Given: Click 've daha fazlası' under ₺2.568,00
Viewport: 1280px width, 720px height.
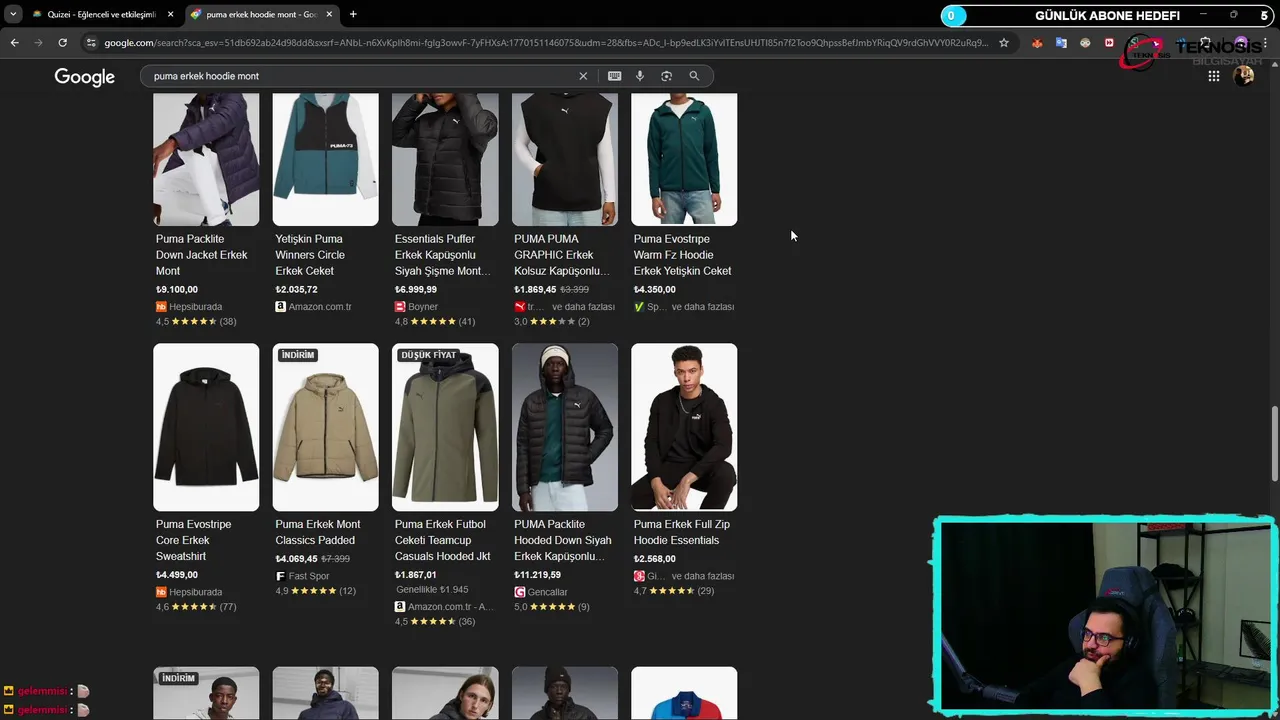Looking at the screenshot, I should pos(703,576).
